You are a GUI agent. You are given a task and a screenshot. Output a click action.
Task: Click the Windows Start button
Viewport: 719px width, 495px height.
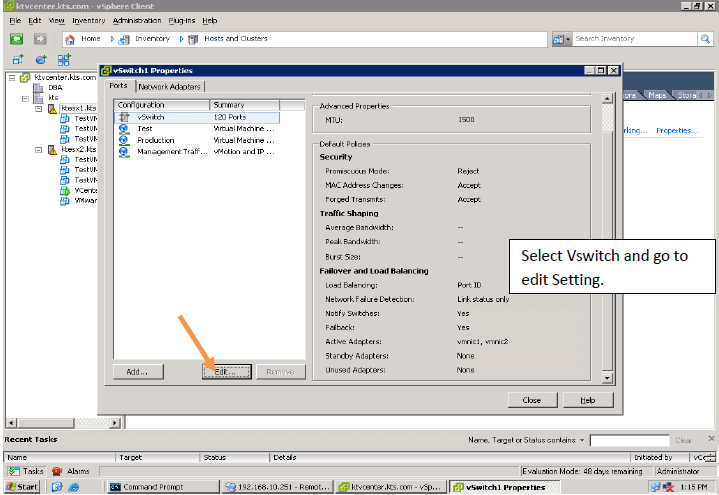coord(22,487)
